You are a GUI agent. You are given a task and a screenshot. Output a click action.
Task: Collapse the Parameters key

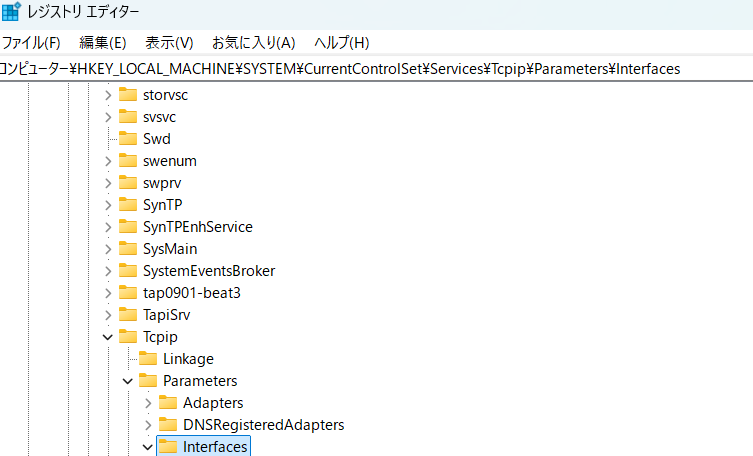coord(128,382)
